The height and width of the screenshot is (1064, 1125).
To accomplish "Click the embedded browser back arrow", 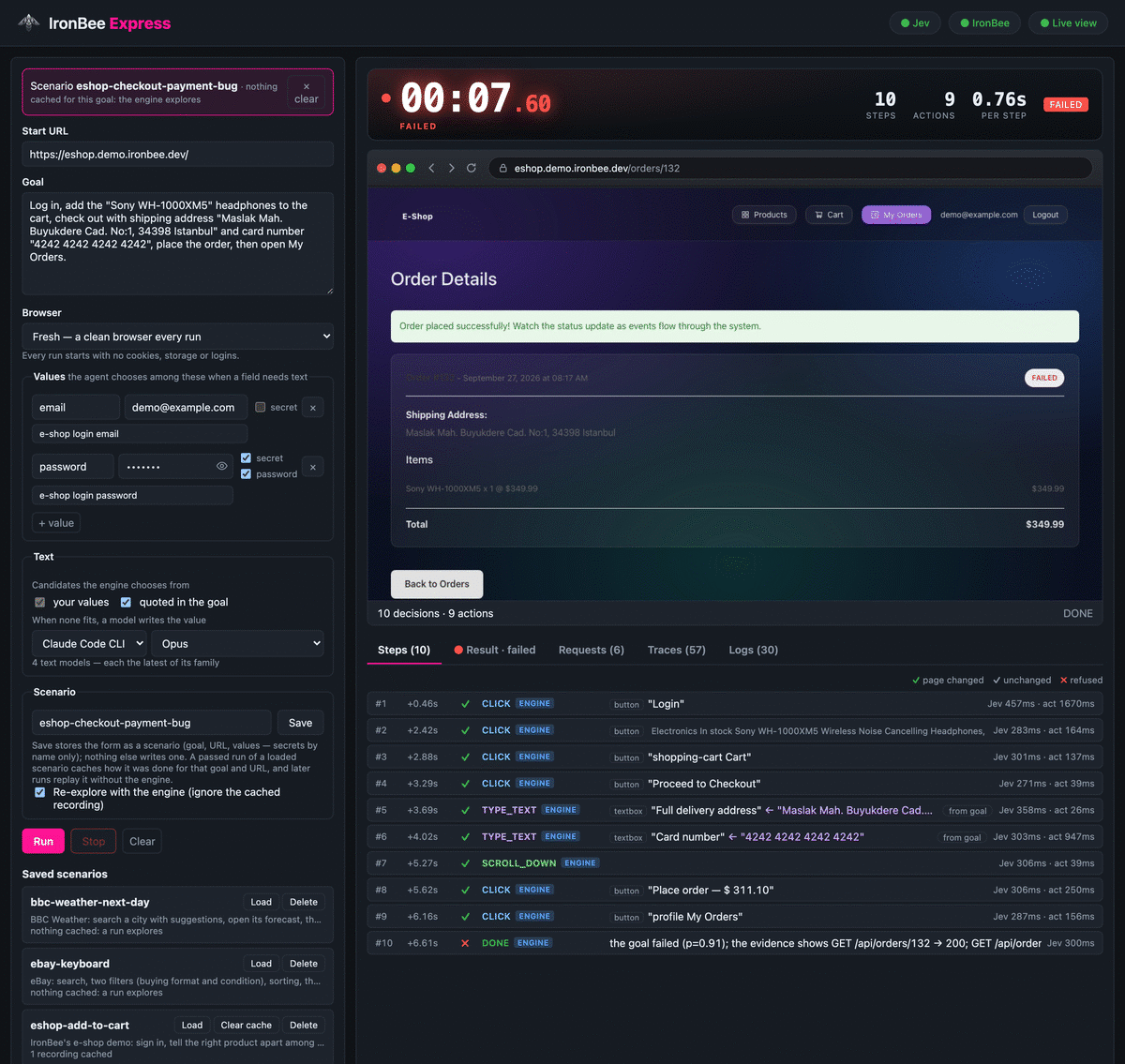I will click(431, 168).
